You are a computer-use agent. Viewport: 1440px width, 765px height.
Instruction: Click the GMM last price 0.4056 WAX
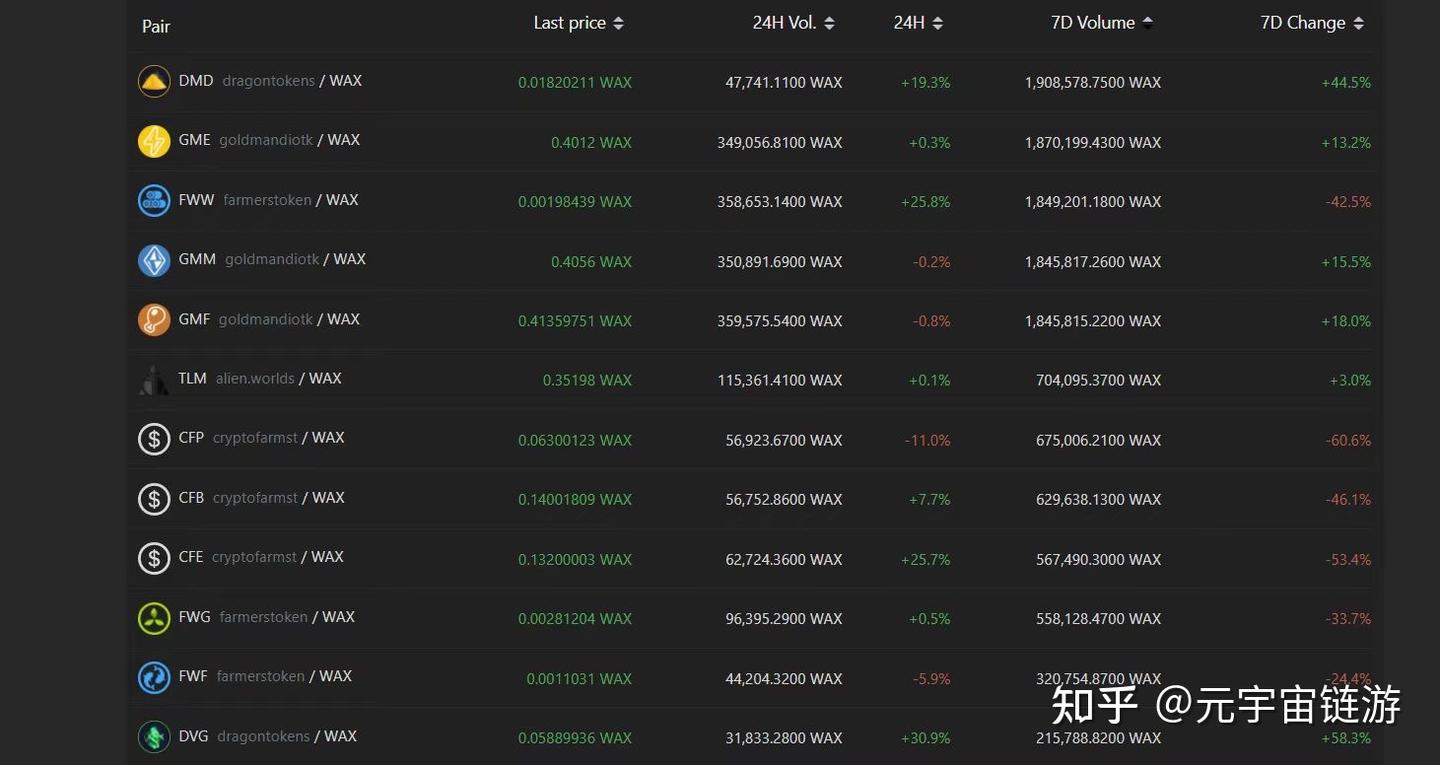tap(591, 261)
